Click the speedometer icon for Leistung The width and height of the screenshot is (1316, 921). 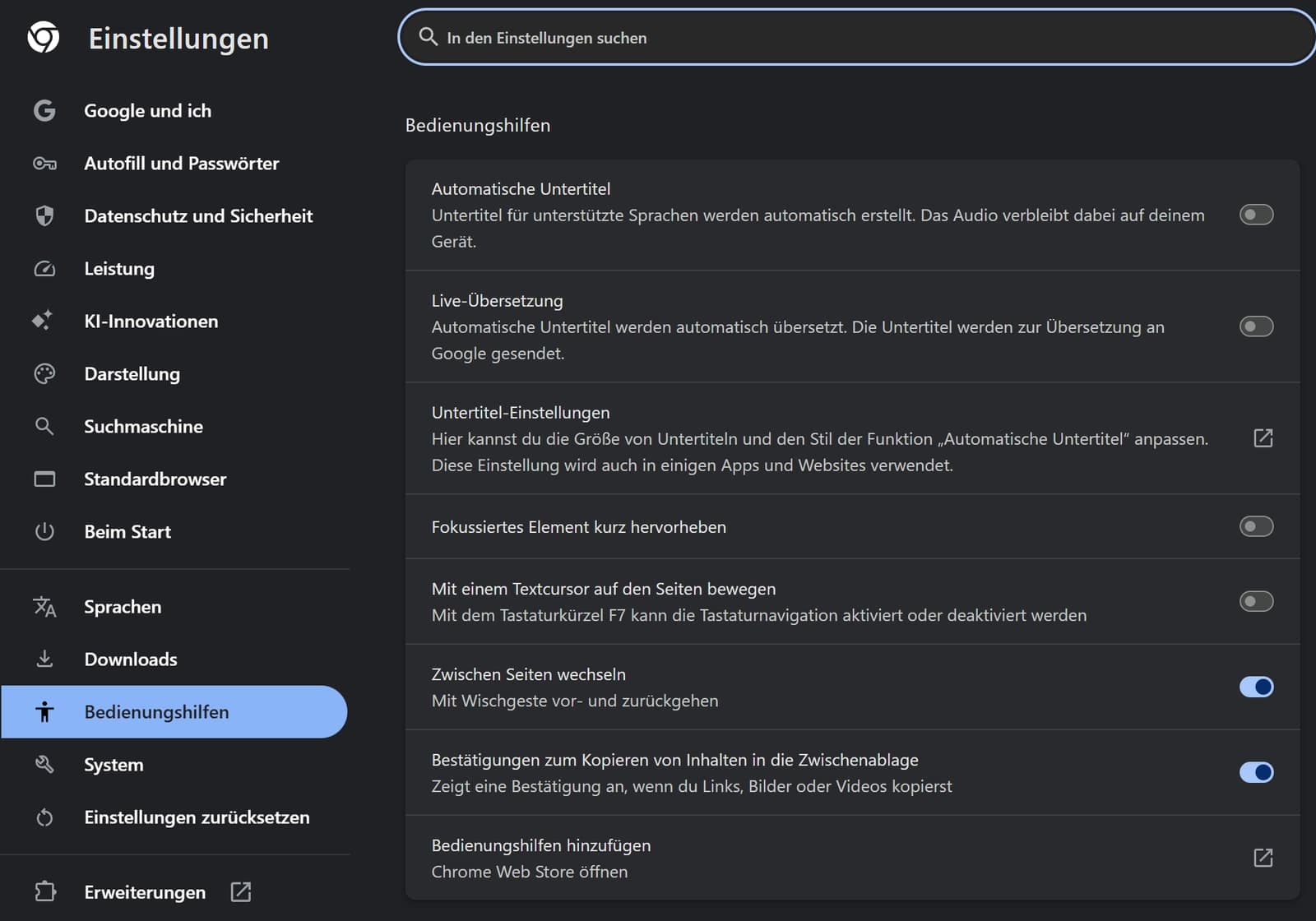tap(44, 268)
